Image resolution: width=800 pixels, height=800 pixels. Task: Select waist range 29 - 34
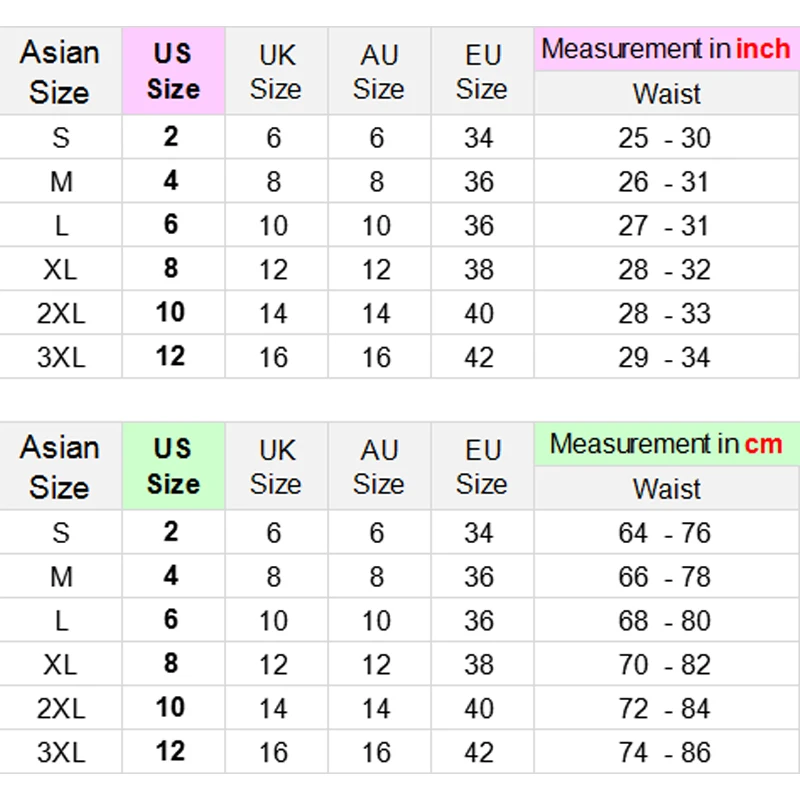(x=664, y=357)
